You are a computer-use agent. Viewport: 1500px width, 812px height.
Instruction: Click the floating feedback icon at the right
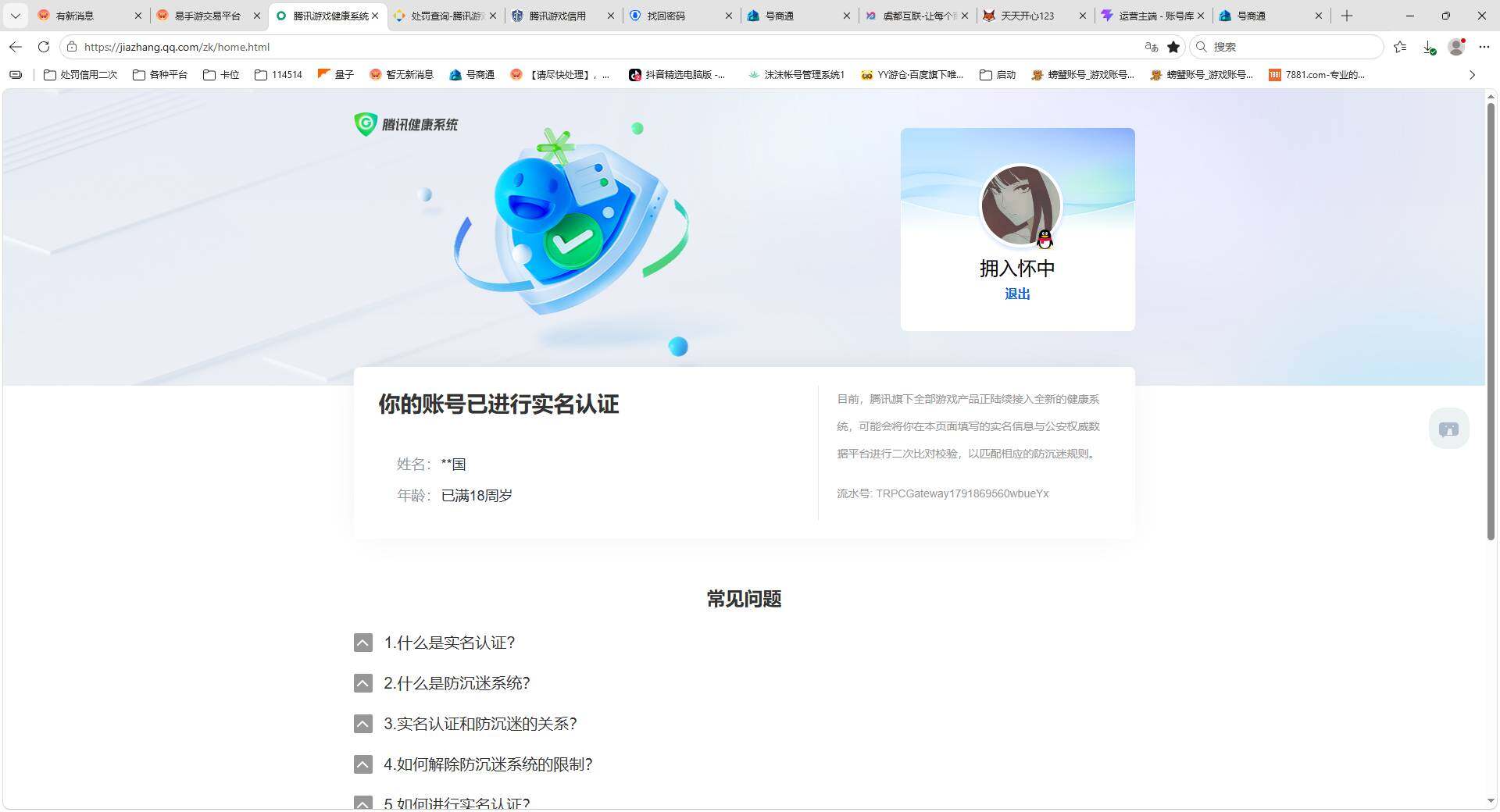[x=1448, y=429]
